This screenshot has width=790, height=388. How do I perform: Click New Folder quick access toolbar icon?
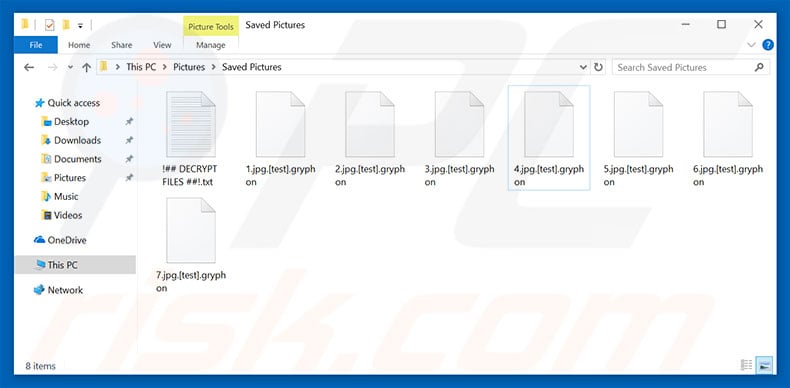pos(65,25)
